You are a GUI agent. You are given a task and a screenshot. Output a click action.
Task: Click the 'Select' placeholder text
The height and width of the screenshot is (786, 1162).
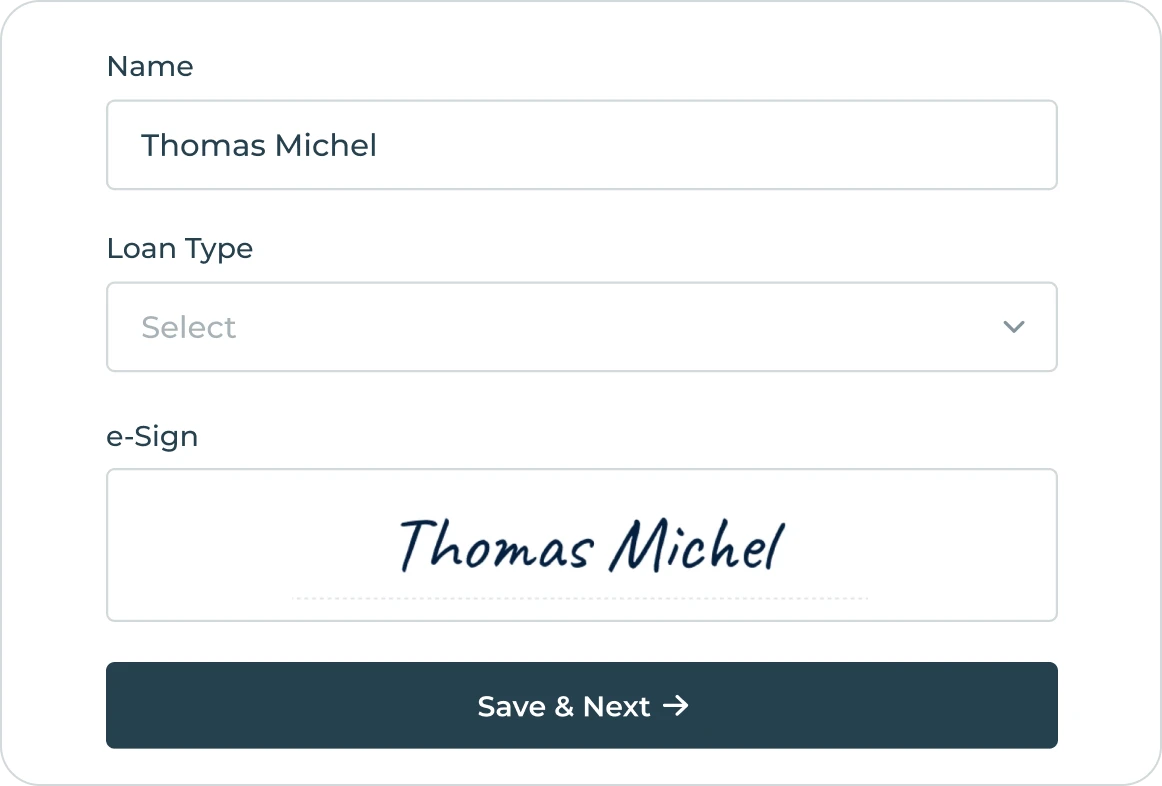[x=189, y=327]
